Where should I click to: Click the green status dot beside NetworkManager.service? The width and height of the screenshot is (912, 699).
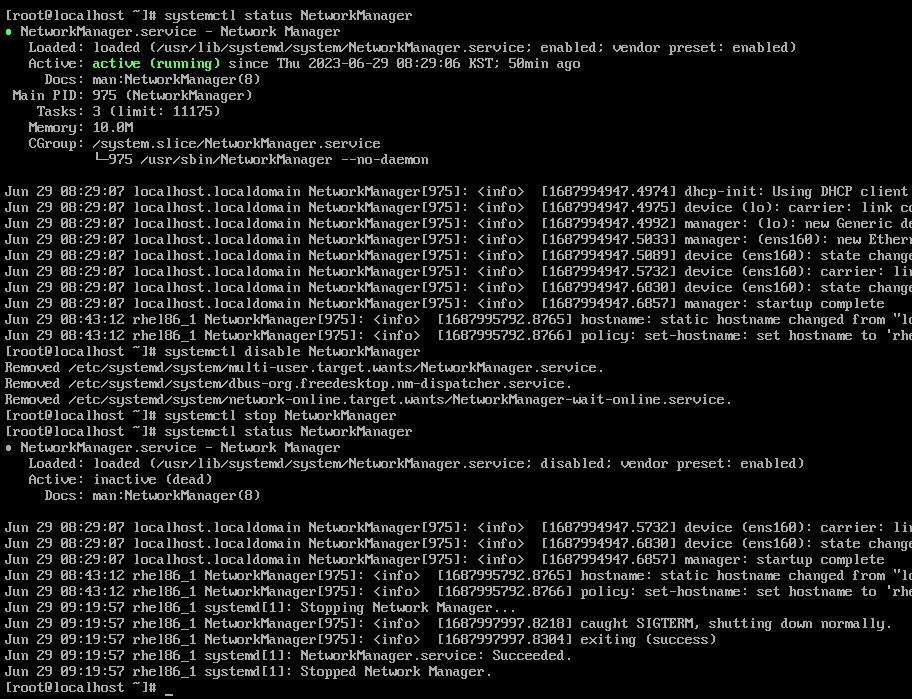point(8,32)
